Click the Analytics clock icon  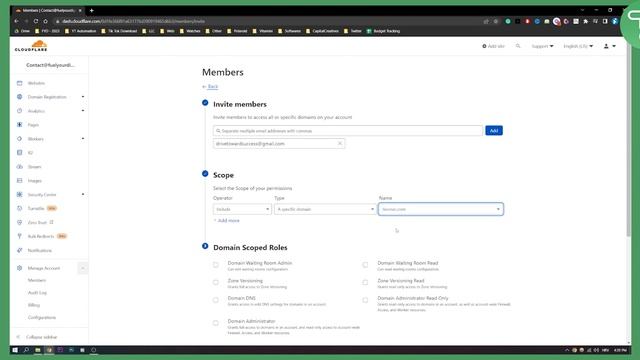(x=19, y=111)
